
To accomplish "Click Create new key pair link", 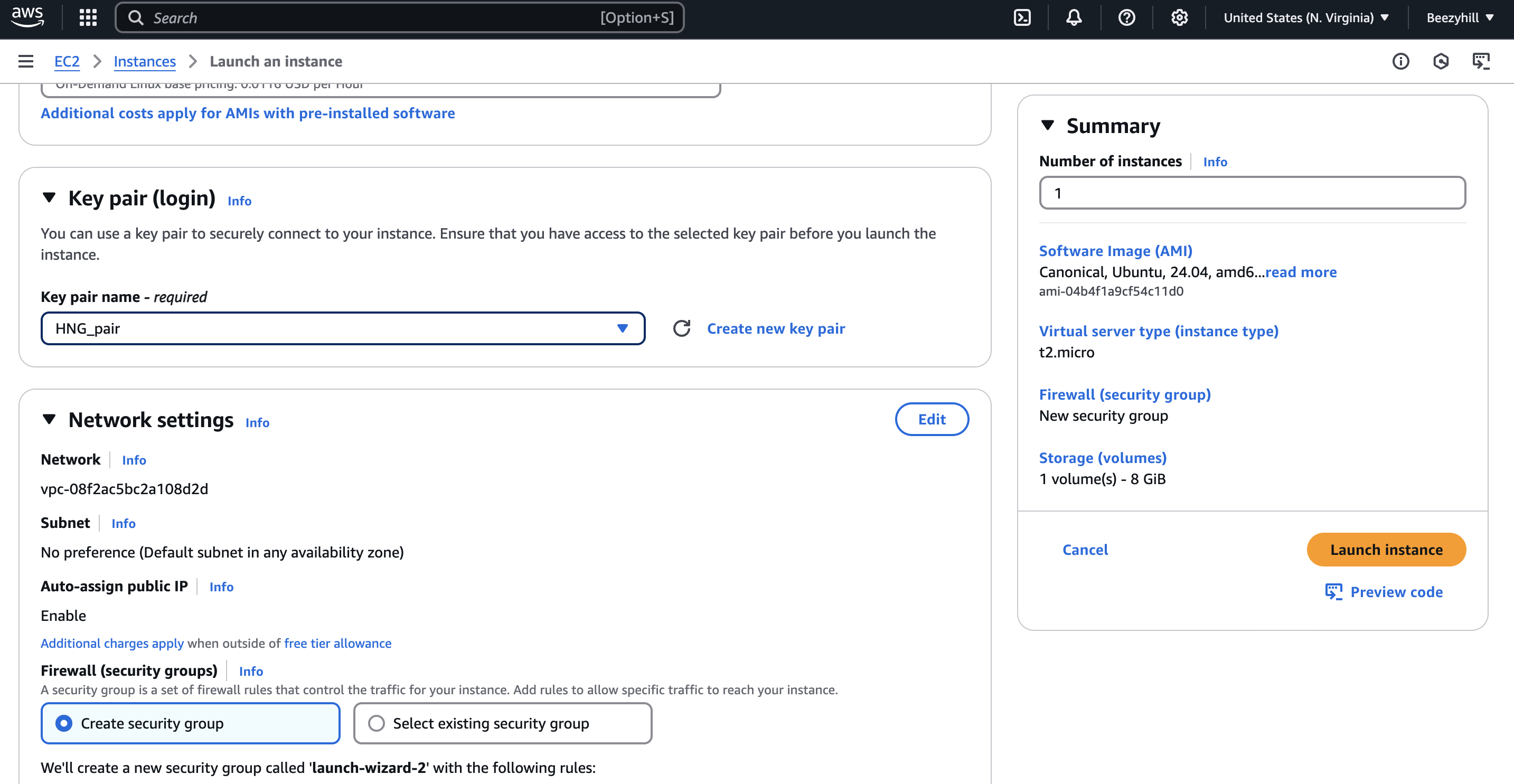I will (x=776, y=328).
